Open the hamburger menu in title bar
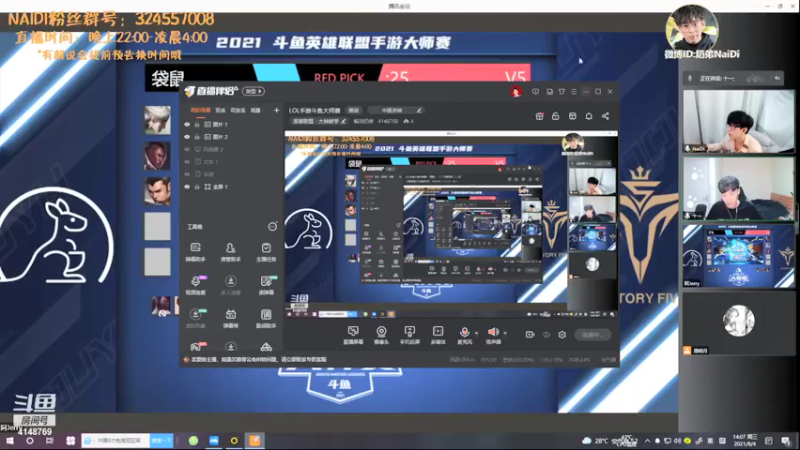This screenshot has width=800, height=450. (574, 92)
